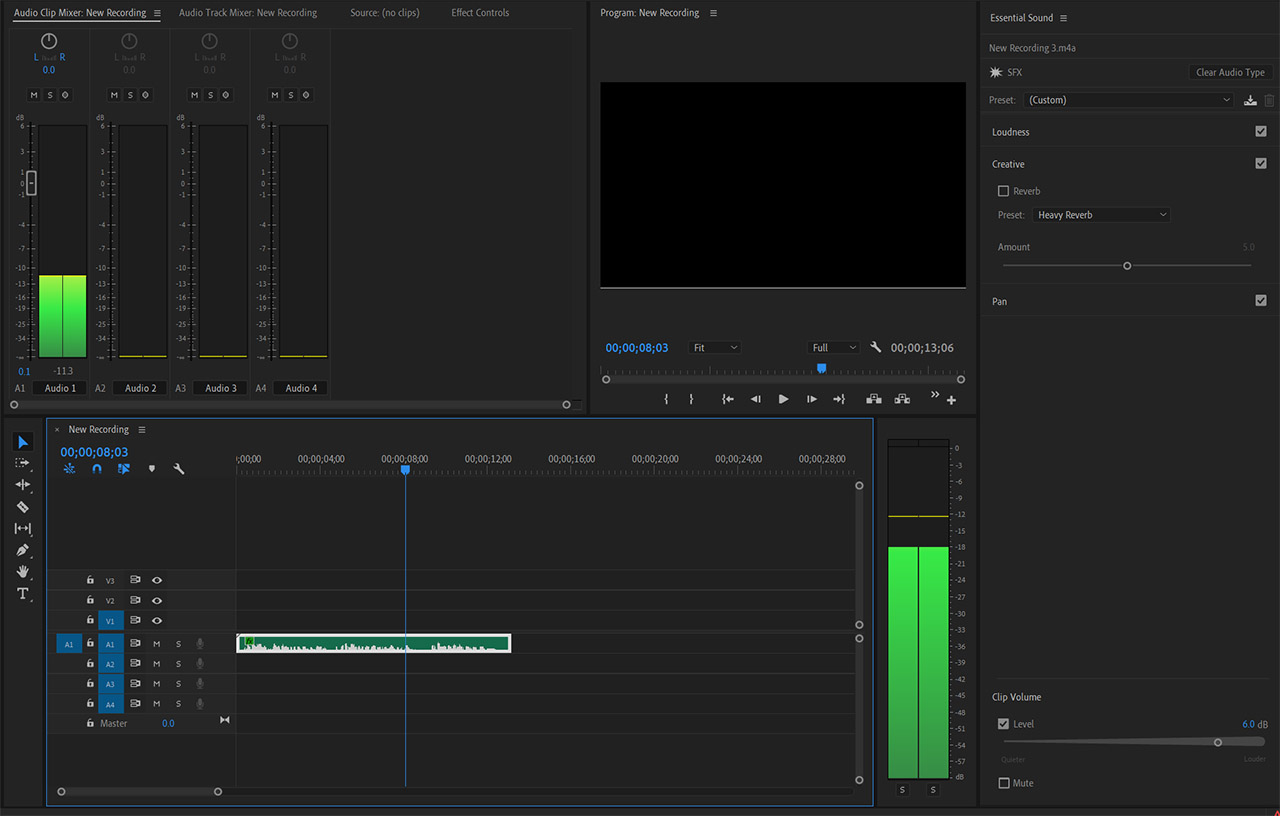Click Go to In point button
Image resolution: width=1280 pixels, height=816 pixels.
pos(728,399)
